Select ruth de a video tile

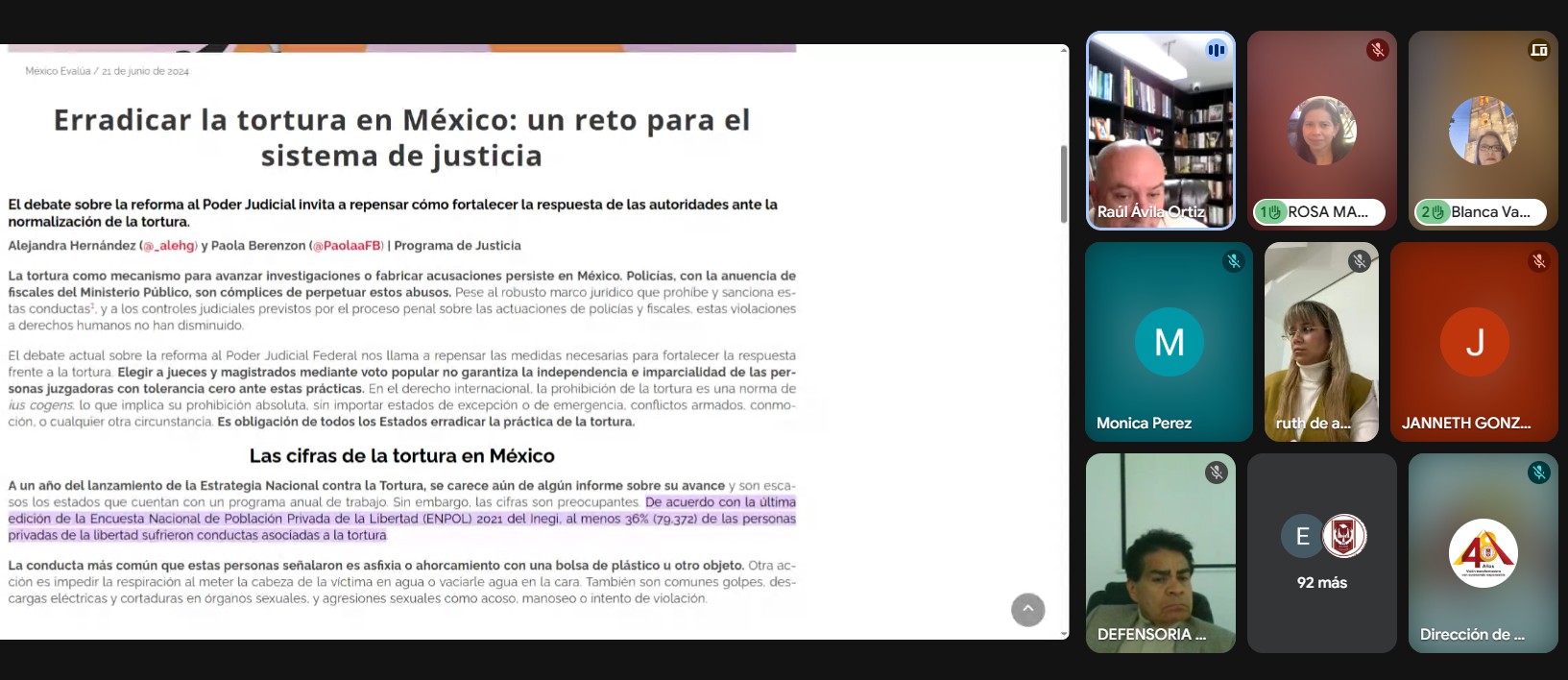(x=1321, y=342)
